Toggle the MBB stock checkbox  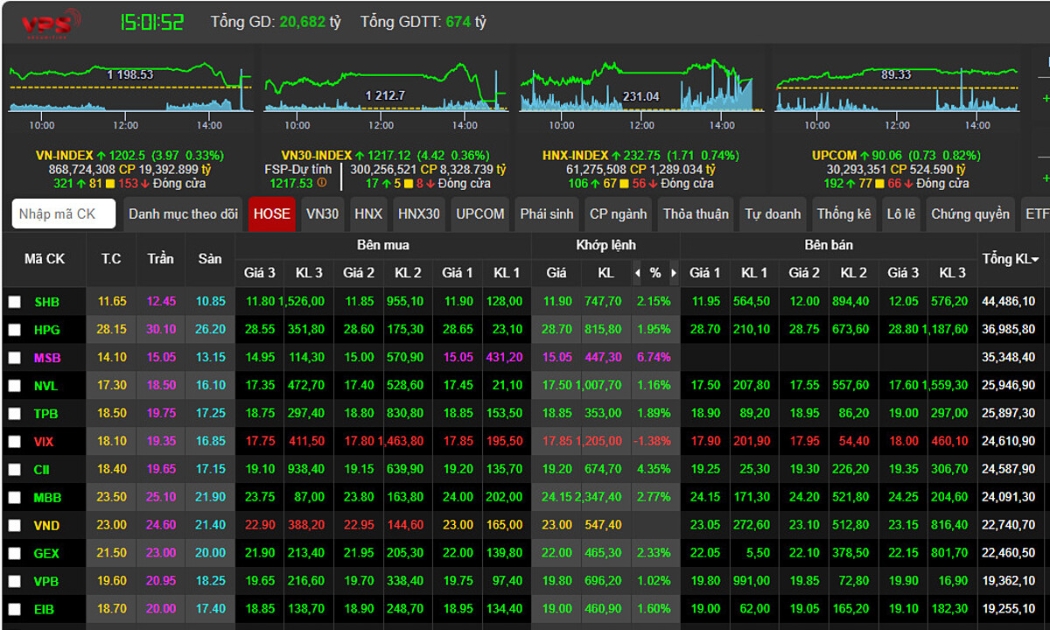click(15, 498)
